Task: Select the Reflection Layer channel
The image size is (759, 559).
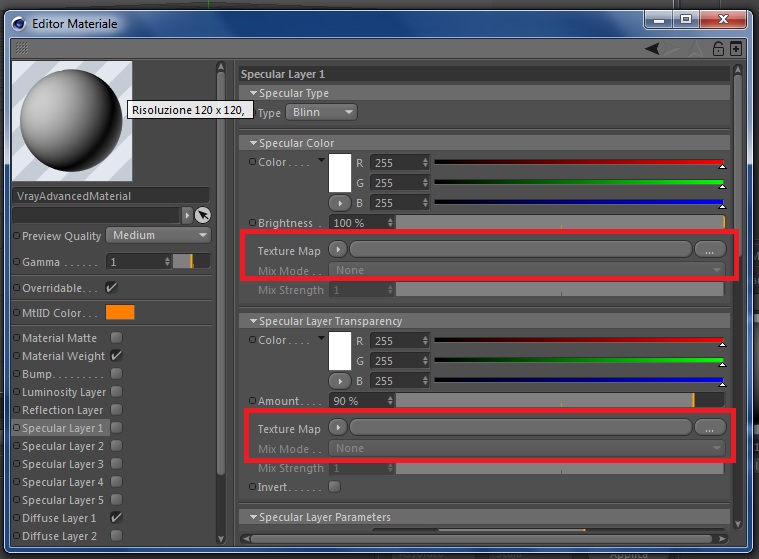Action: pos(62,410)
